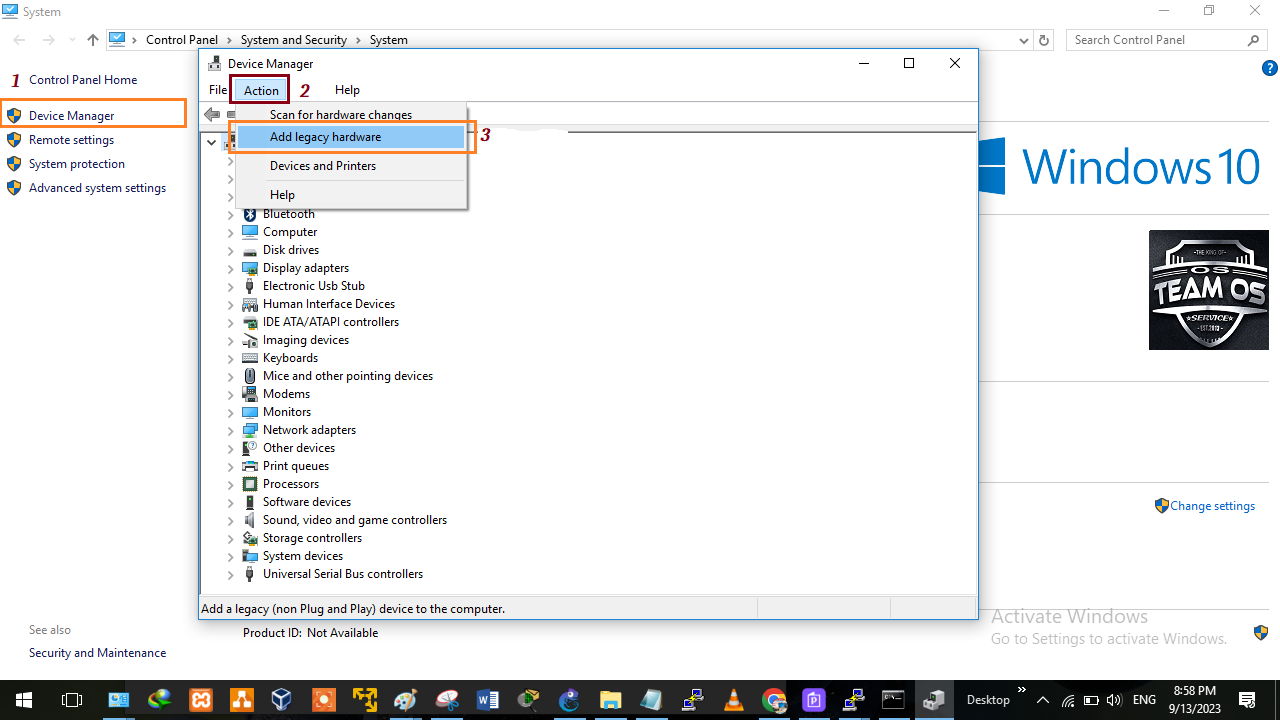Click the Display adapters icon
The width and height of the screenshot is (1280, 720).
[x=250, y=268]
